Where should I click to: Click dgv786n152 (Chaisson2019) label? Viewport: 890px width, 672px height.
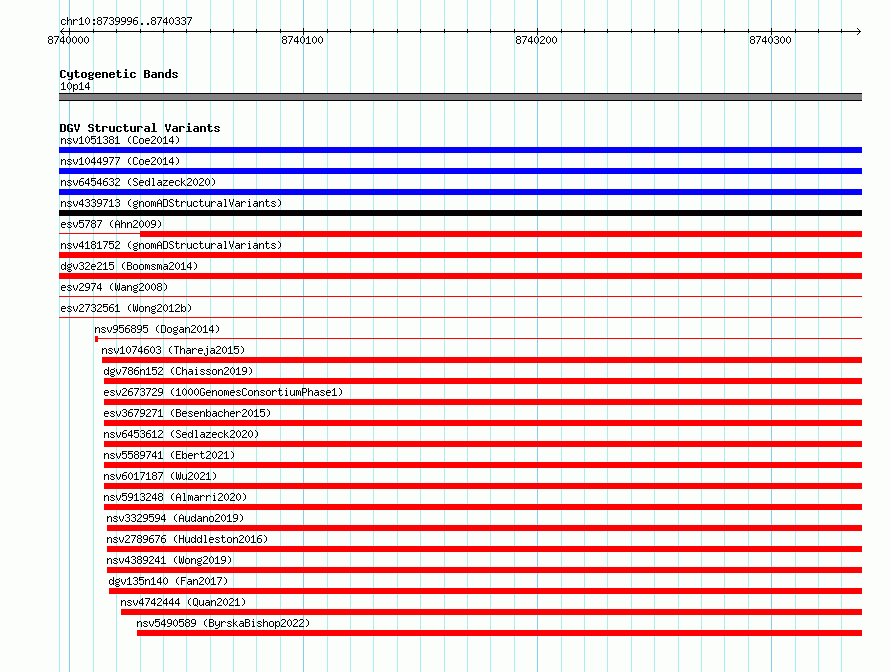pyautogui.click(x=178, y=371)
